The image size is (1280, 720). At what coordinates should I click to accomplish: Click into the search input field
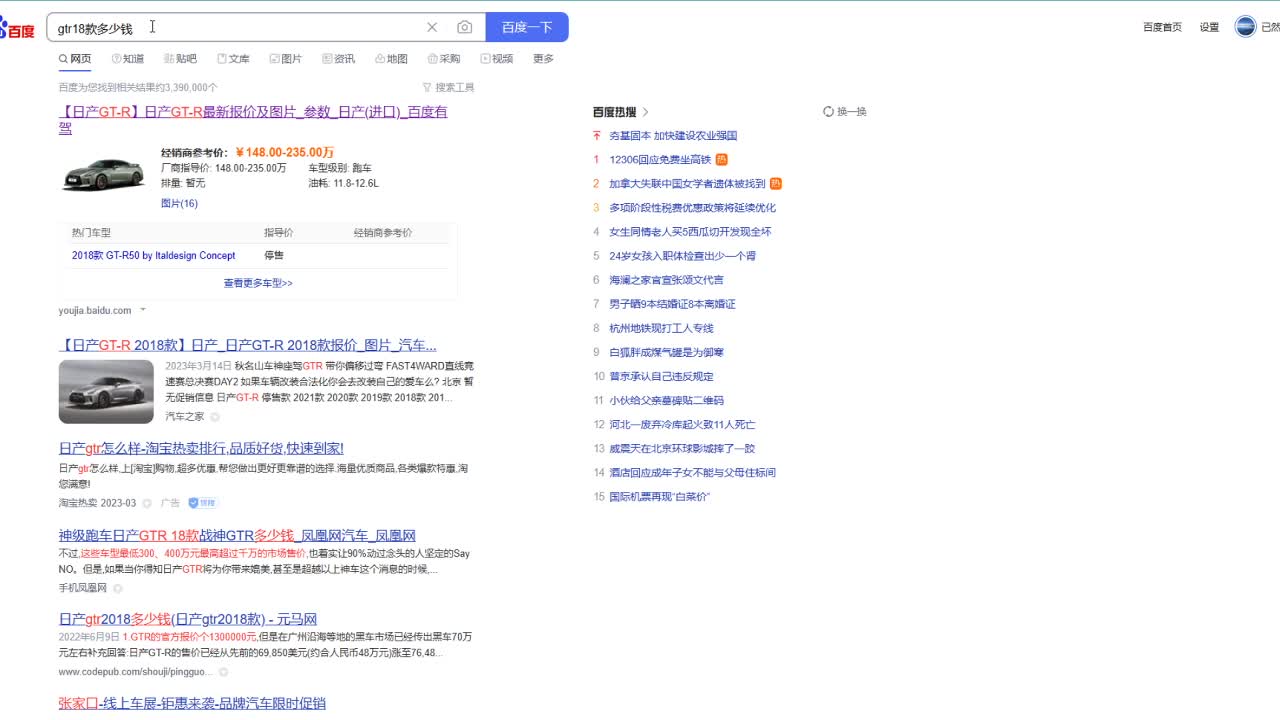pos(235,27)
